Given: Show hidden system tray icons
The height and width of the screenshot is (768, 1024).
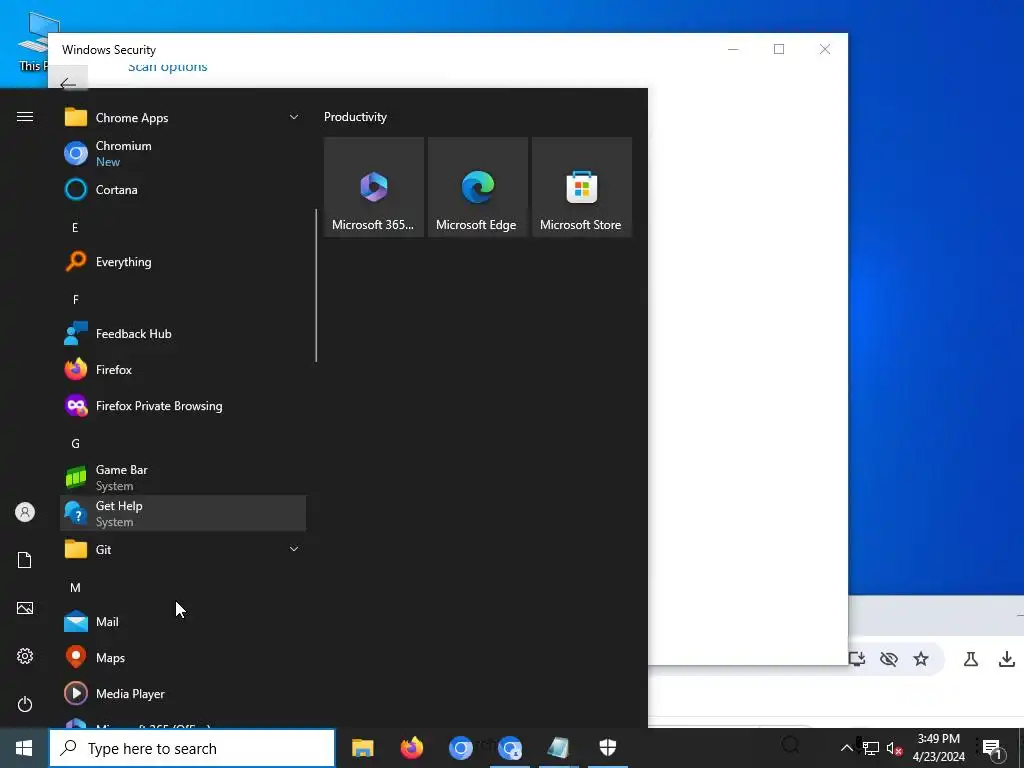Looking at the screenshot, I should coord(846,748).
